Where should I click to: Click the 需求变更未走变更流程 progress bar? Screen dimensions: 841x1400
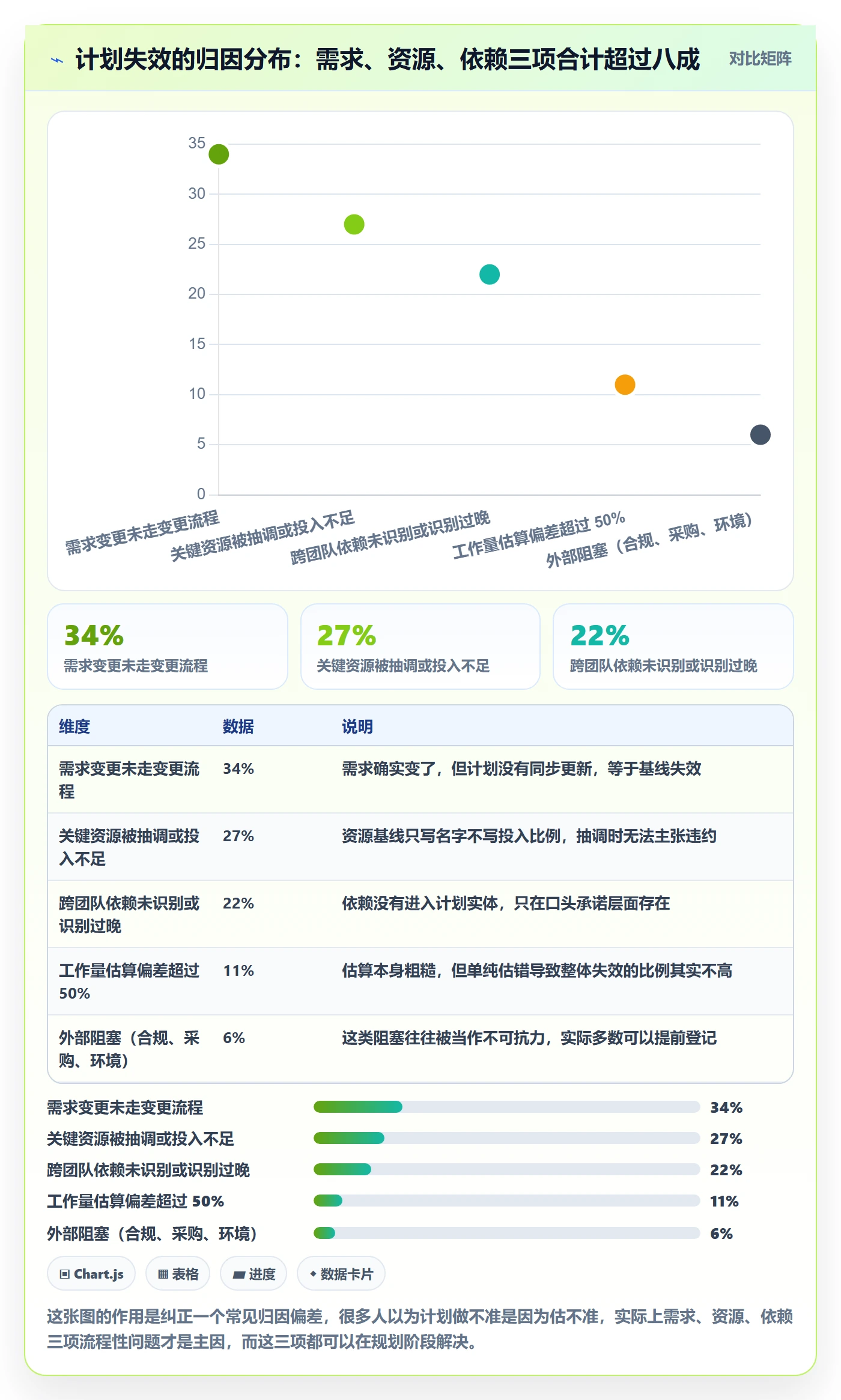pos(506,1107)
